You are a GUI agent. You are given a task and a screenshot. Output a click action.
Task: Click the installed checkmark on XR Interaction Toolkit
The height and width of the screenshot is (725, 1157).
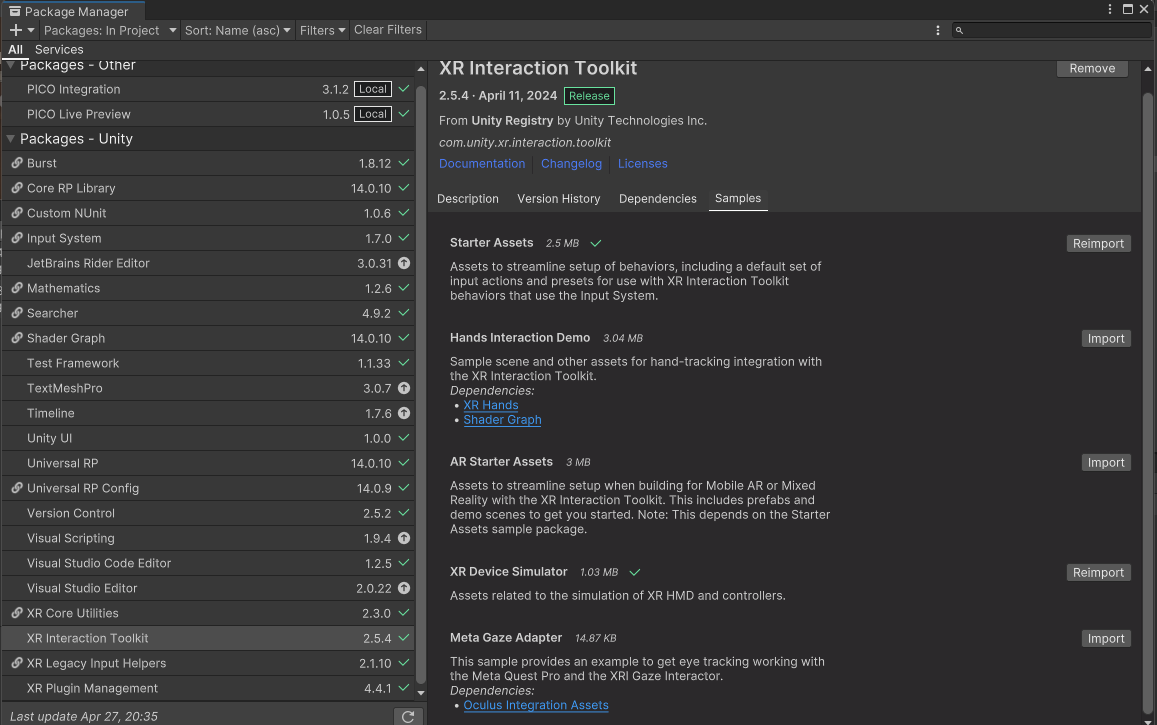pyautogui.click(x=404, y=638)
